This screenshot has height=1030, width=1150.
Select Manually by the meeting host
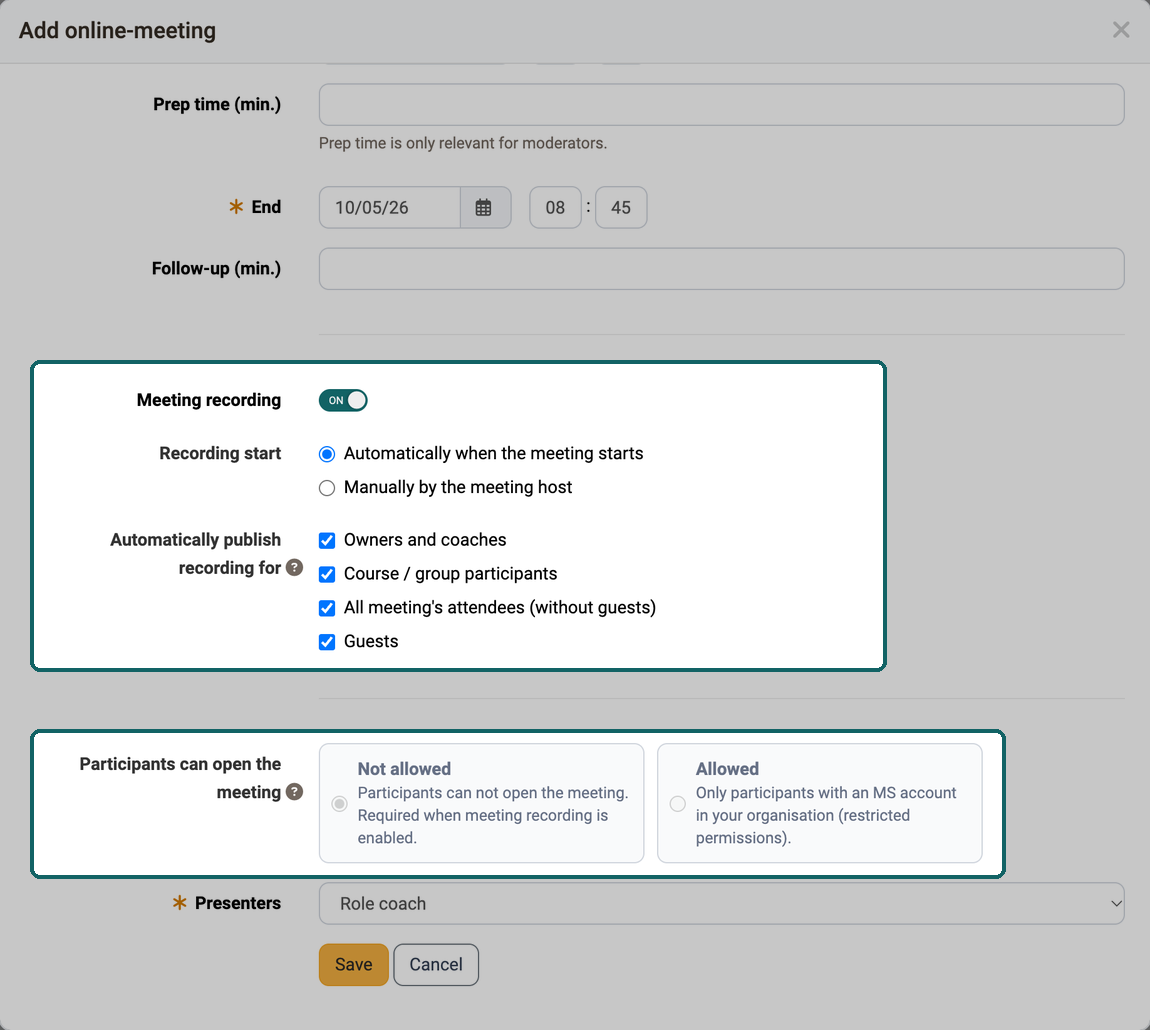pyautogui.click(x=327, y=488)
